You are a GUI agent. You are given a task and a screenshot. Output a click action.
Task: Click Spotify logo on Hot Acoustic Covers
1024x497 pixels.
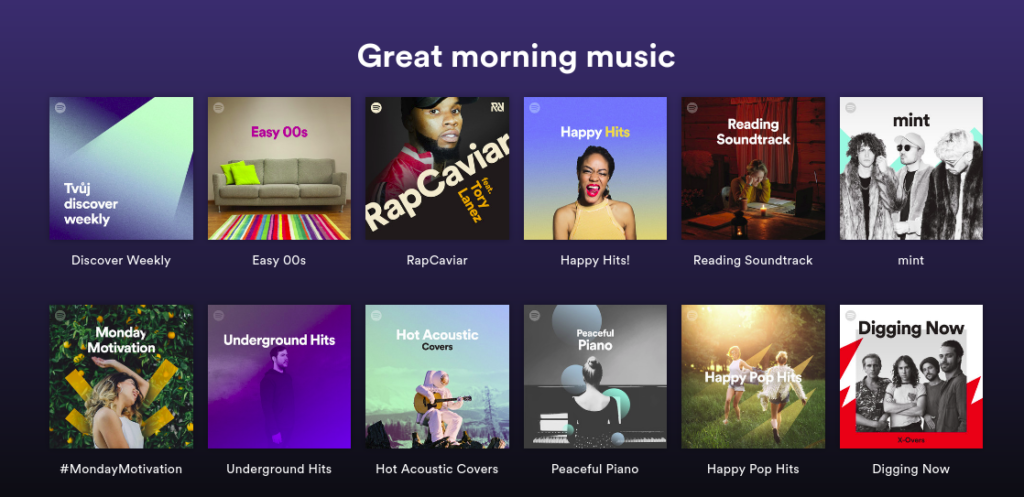[376, 315]
